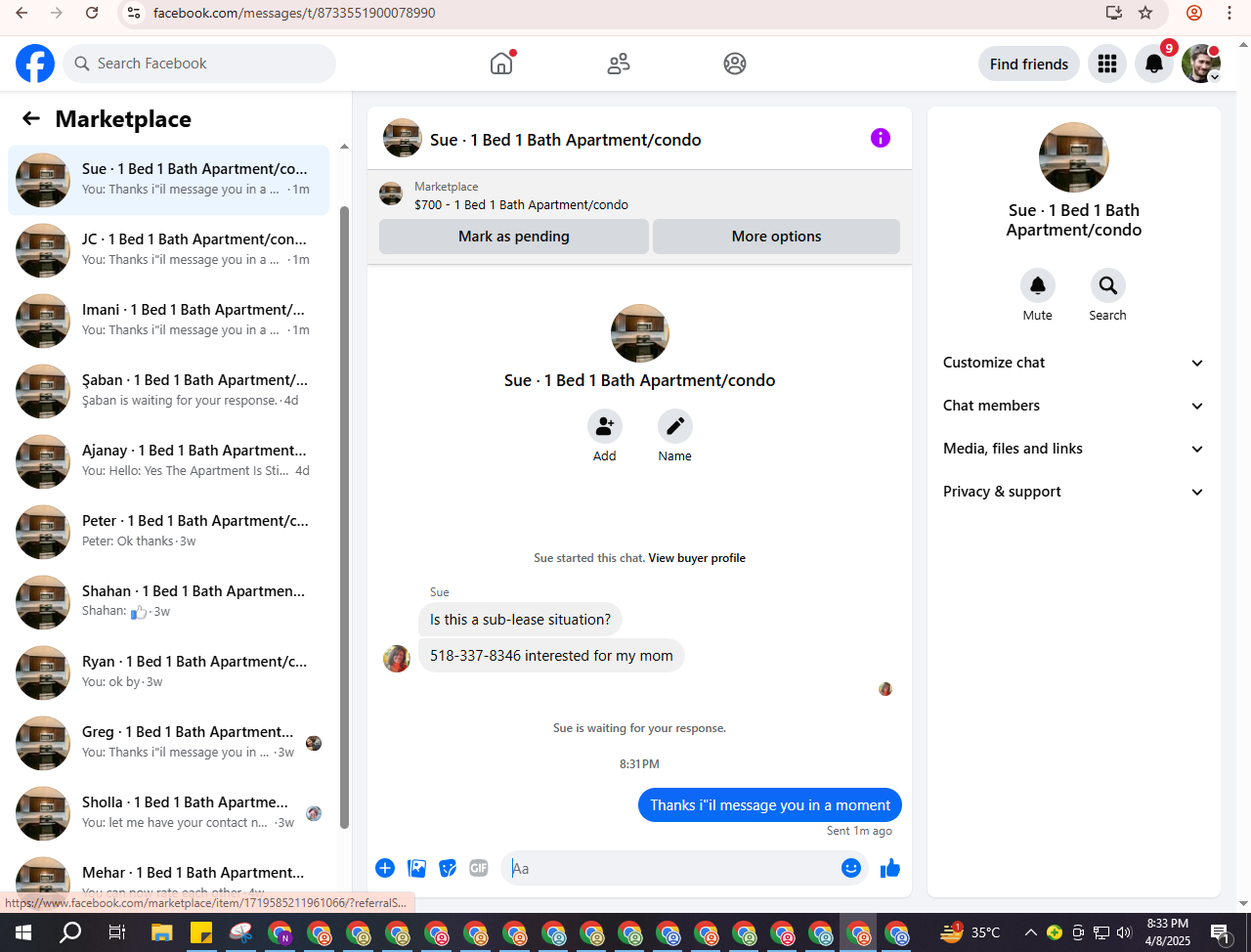The height and width of the screenshot is (952, 1251).
Task: Focus the Search Facebook field
Action: pyautogui.click(x=200, y=64)
